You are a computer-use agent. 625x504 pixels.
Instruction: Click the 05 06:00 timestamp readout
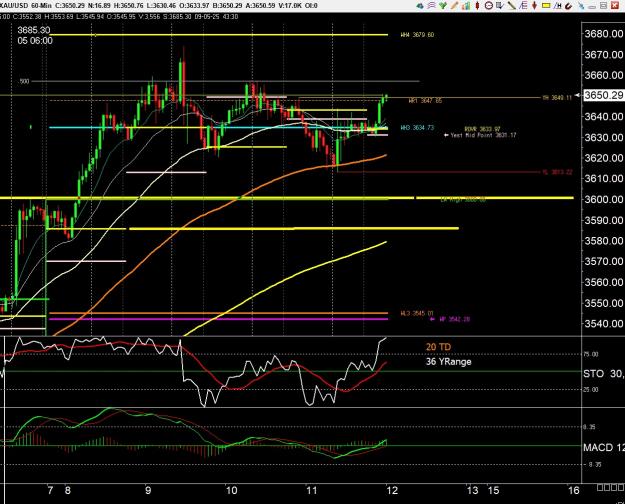tap(35, 41)
